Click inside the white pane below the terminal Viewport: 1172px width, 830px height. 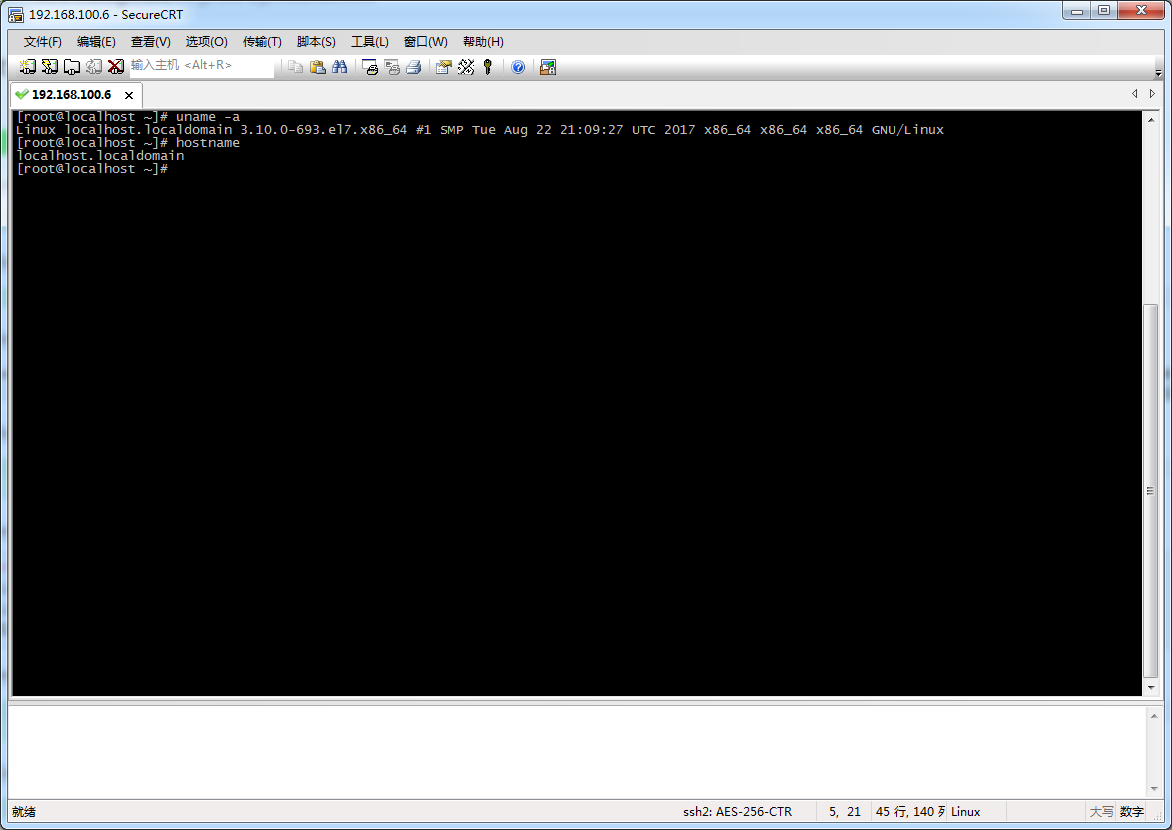click(x=577, y=751)
